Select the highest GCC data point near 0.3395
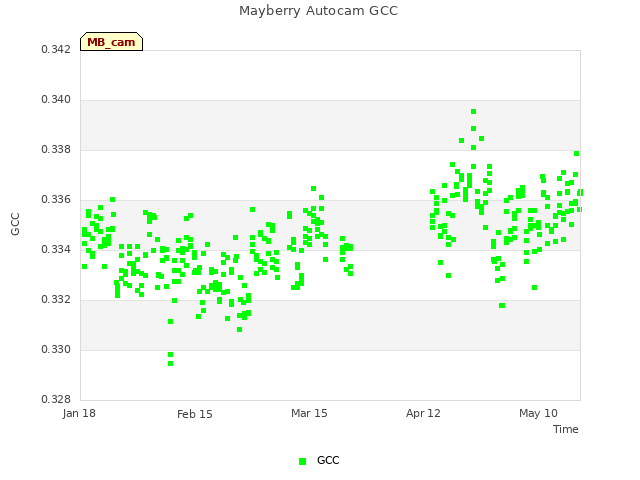Screen dimensions: 640x480 pos(473,111)
